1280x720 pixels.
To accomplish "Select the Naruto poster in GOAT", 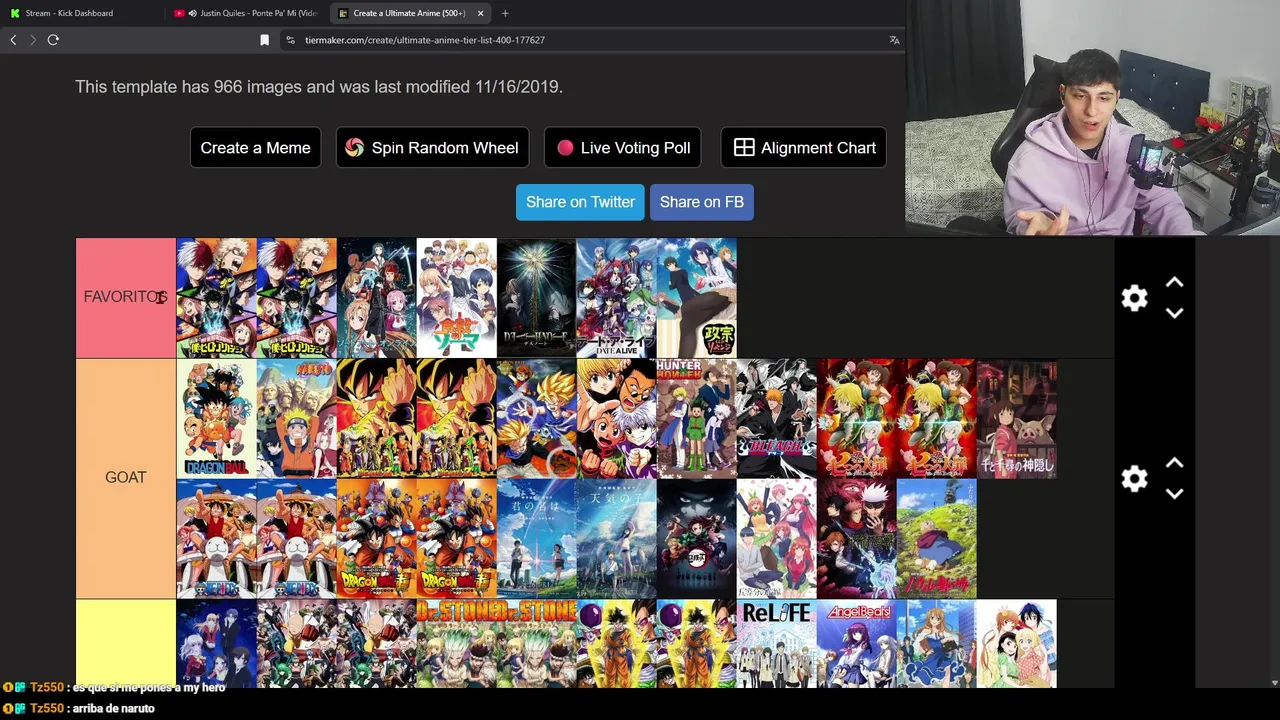I will click(x=297, y=418).
